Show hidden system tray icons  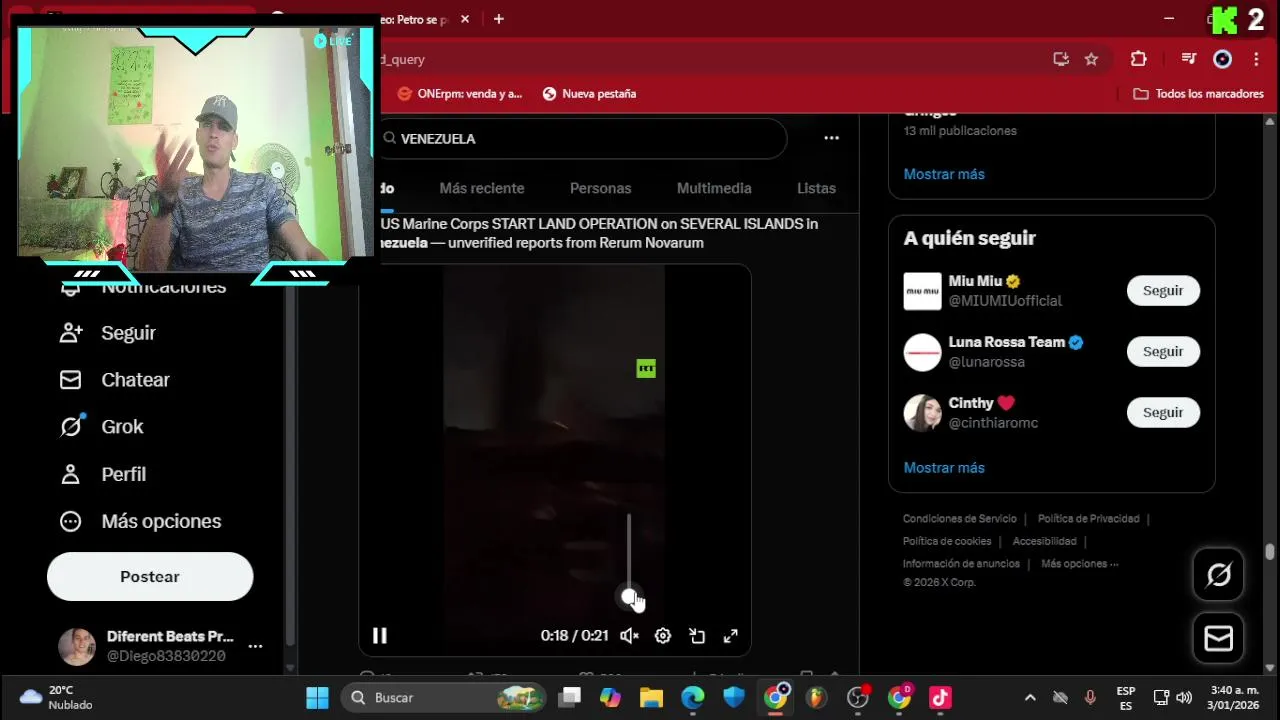1030,697
